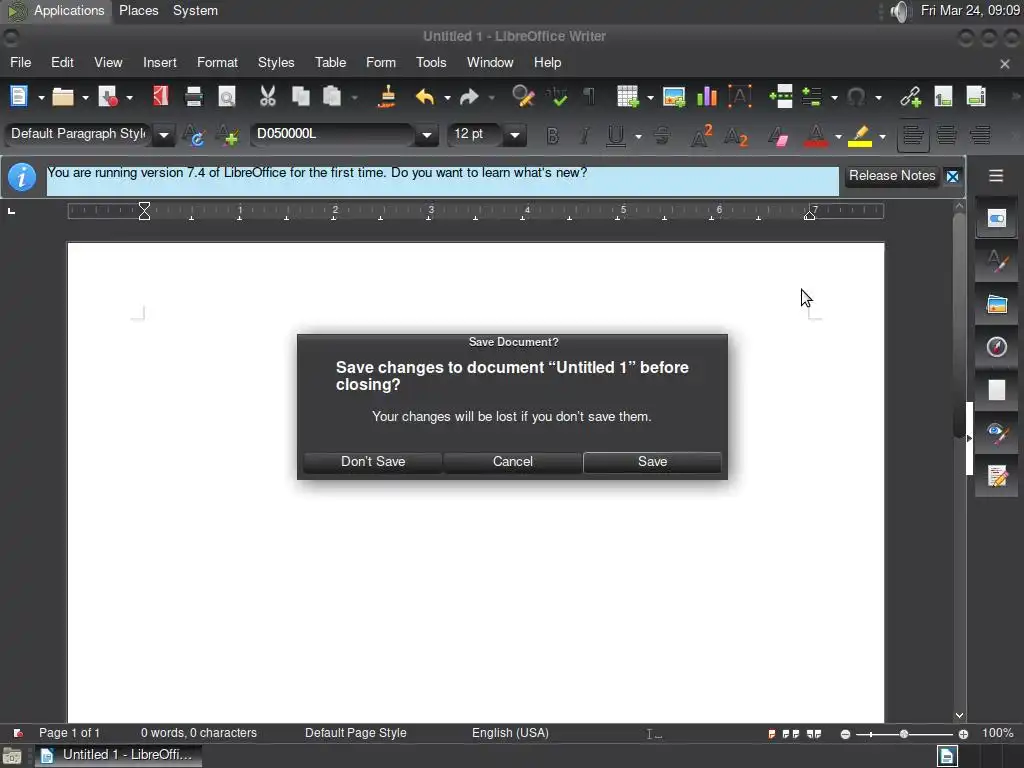Image resolution: width=1024 pixels, height=768 pixels.
Task: Open the New document dropdown arrow
Action: (x=41, y=98)
